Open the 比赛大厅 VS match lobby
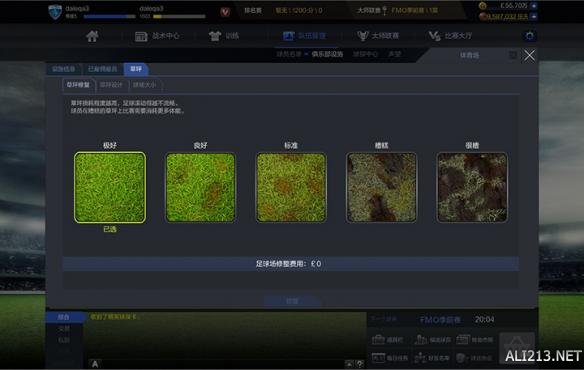Screen dimensions: 584x370 click(450, 36)
